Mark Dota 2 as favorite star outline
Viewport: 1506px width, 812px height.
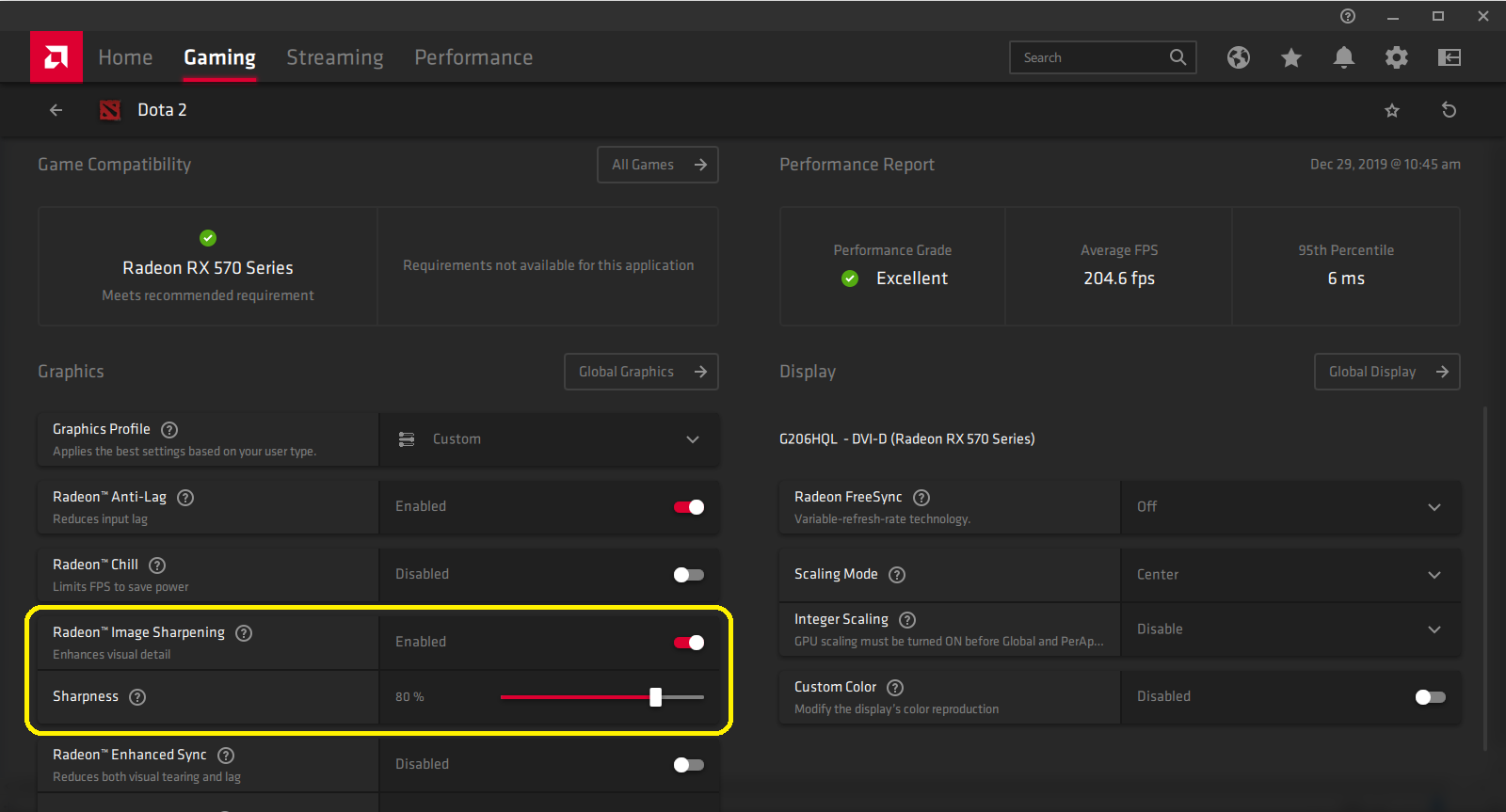[1392, 110]
